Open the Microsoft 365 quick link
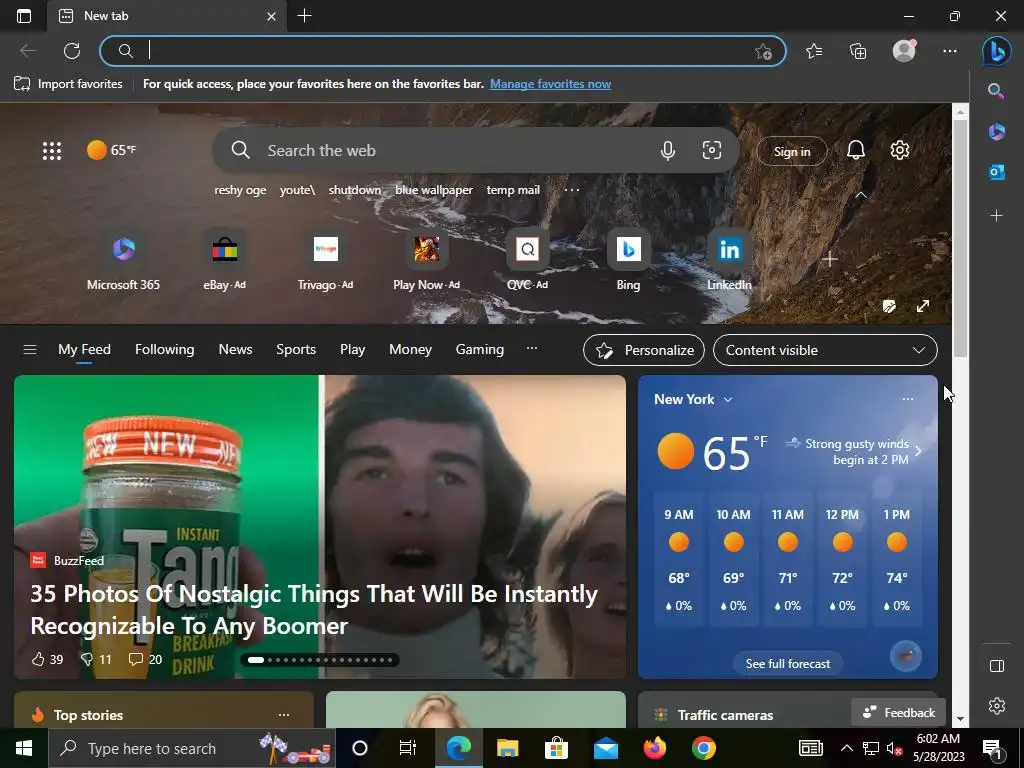 [123, 260]
